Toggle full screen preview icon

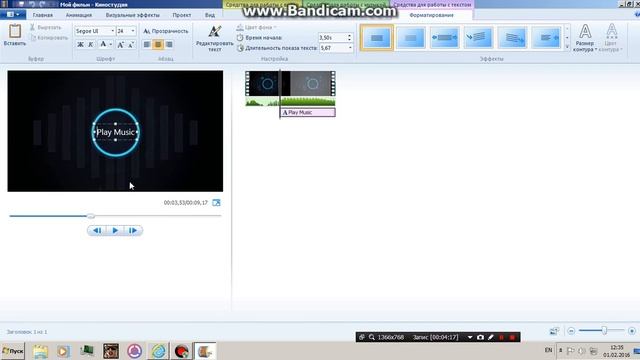pyautogui.click(x=216, y=202)
